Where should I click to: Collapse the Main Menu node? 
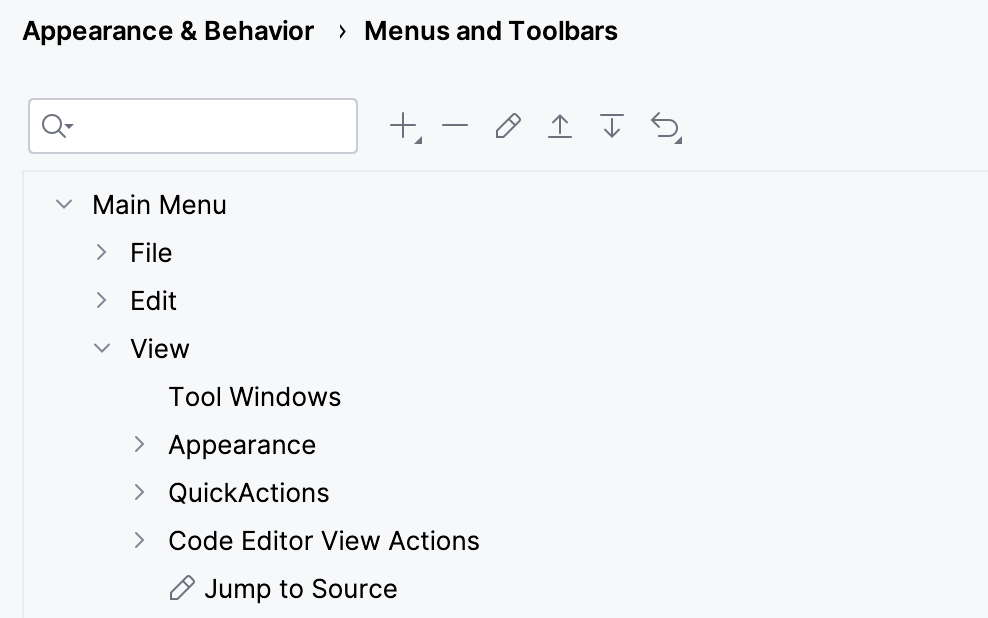click(x=63, y=204)
